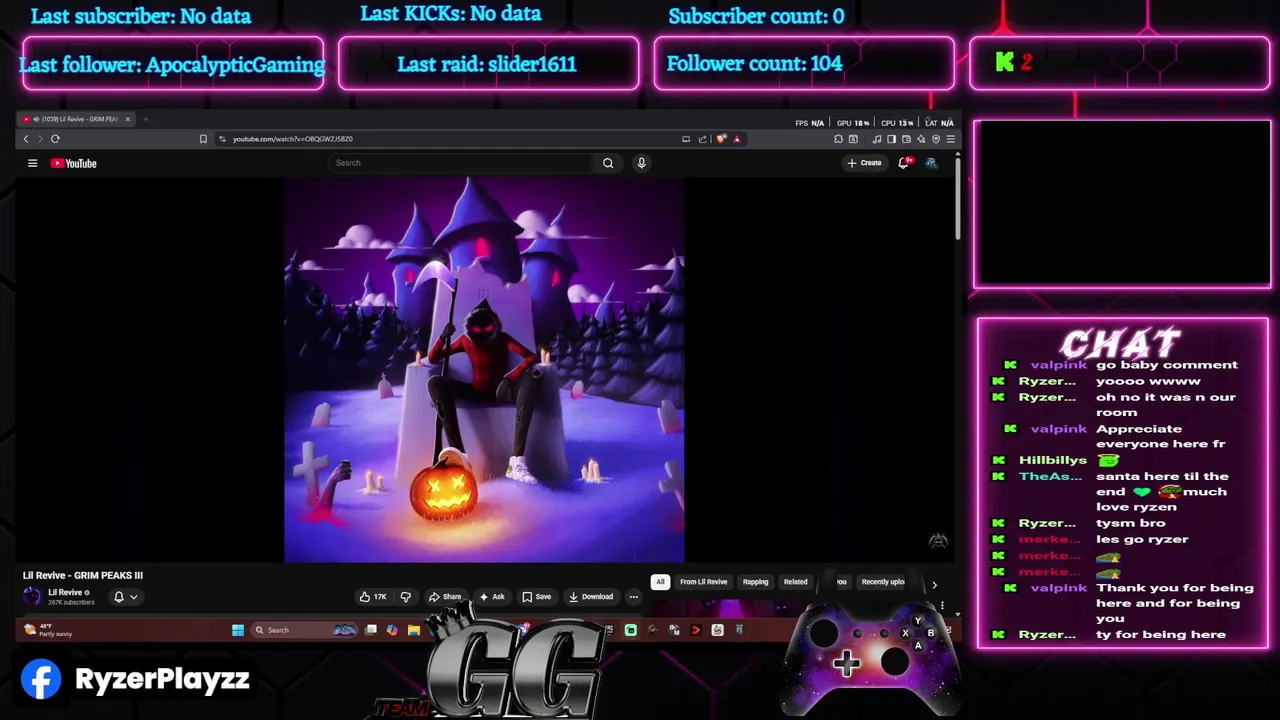Open the Windows Start menu
Screen dimensions: 1280x720
click(x=238, y=630)
